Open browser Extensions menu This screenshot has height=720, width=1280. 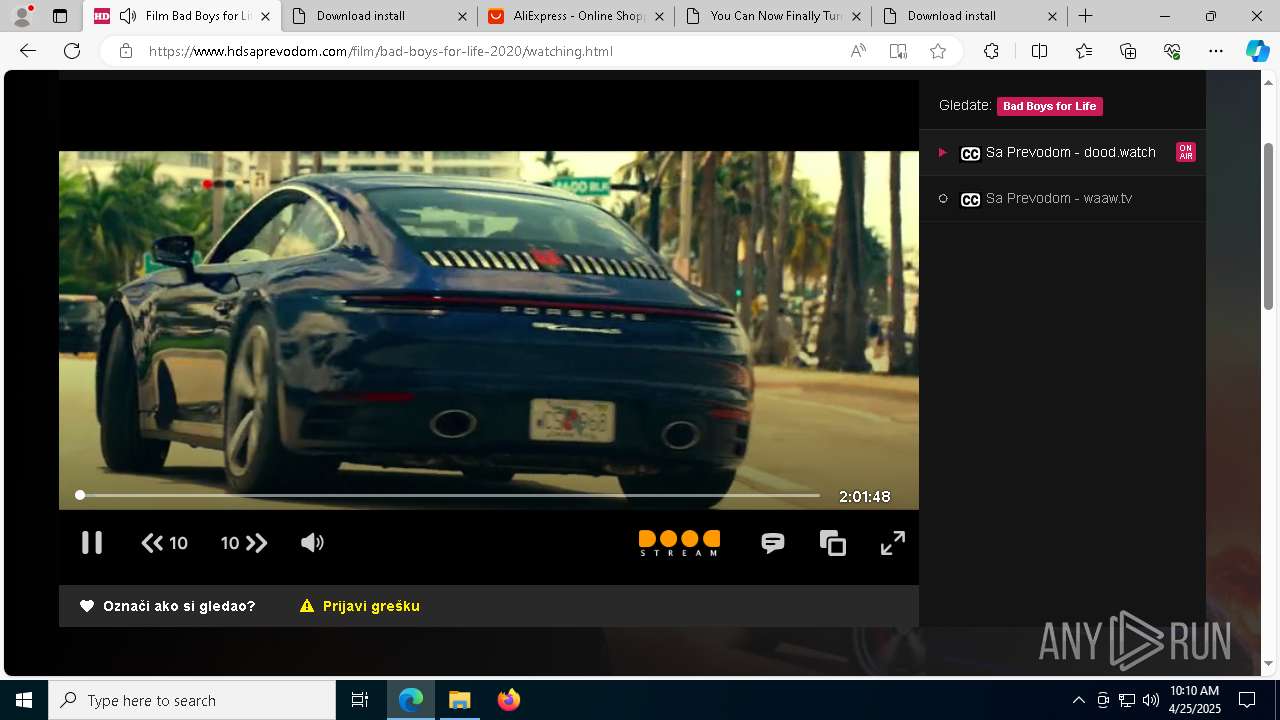[991, 51]
